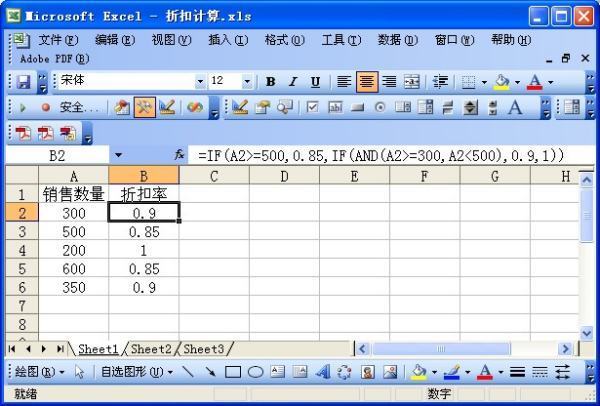Image resolution: width=600 pixels, height=406 pixels.
Task: Select the Oval drawing tool
Action: click(255, 371)
